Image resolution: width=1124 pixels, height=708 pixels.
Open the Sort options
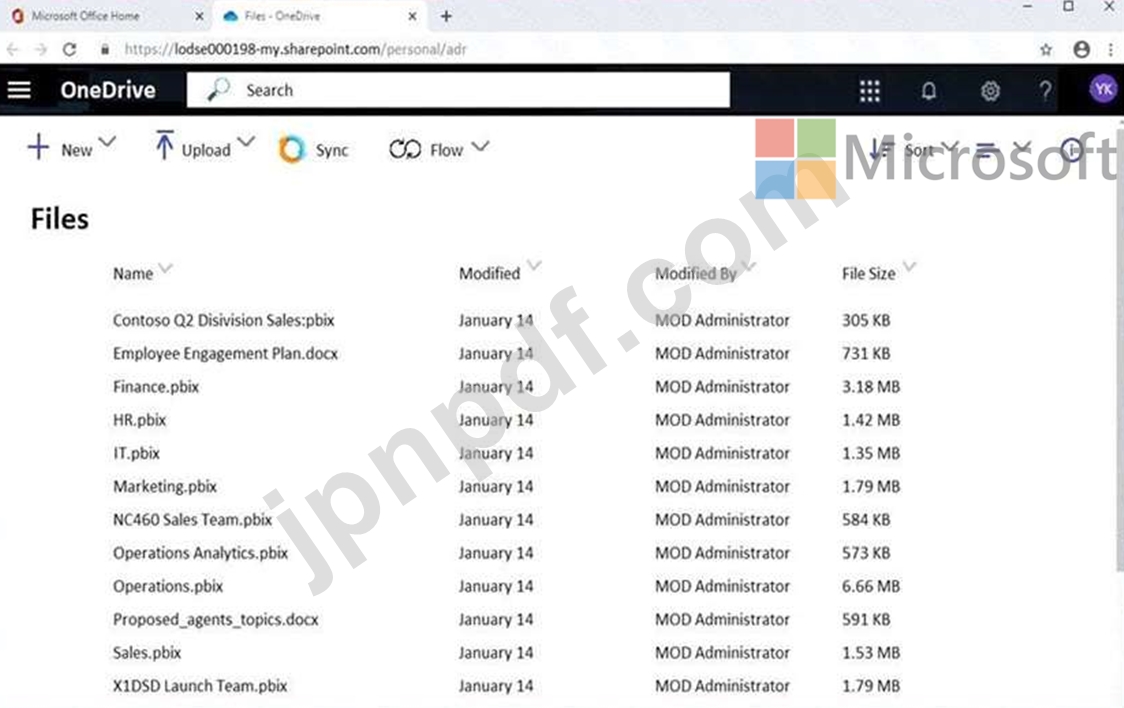(902, 150)
